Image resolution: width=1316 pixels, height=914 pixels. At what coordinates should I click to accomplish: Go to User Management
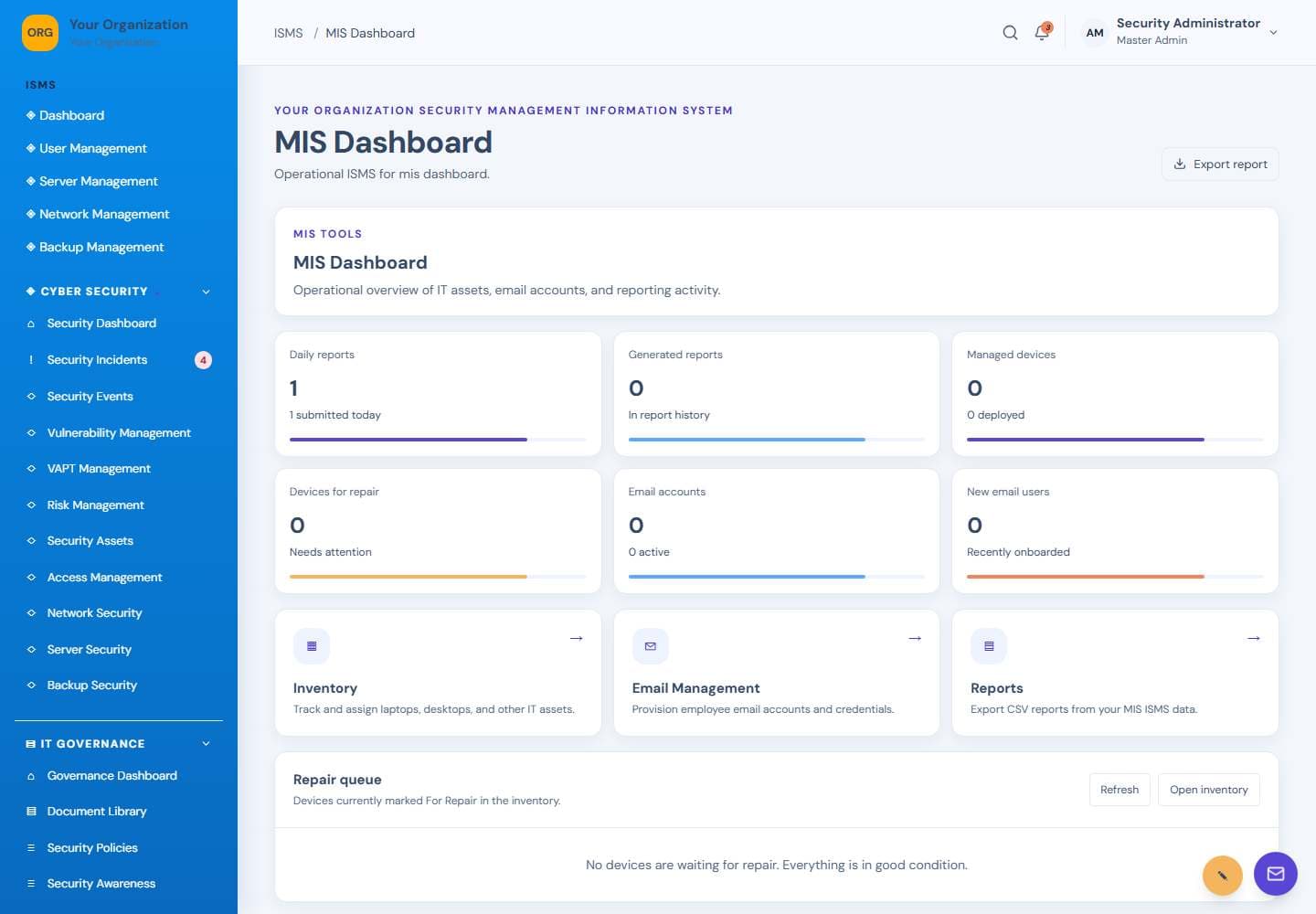click(x=119, y=148)
